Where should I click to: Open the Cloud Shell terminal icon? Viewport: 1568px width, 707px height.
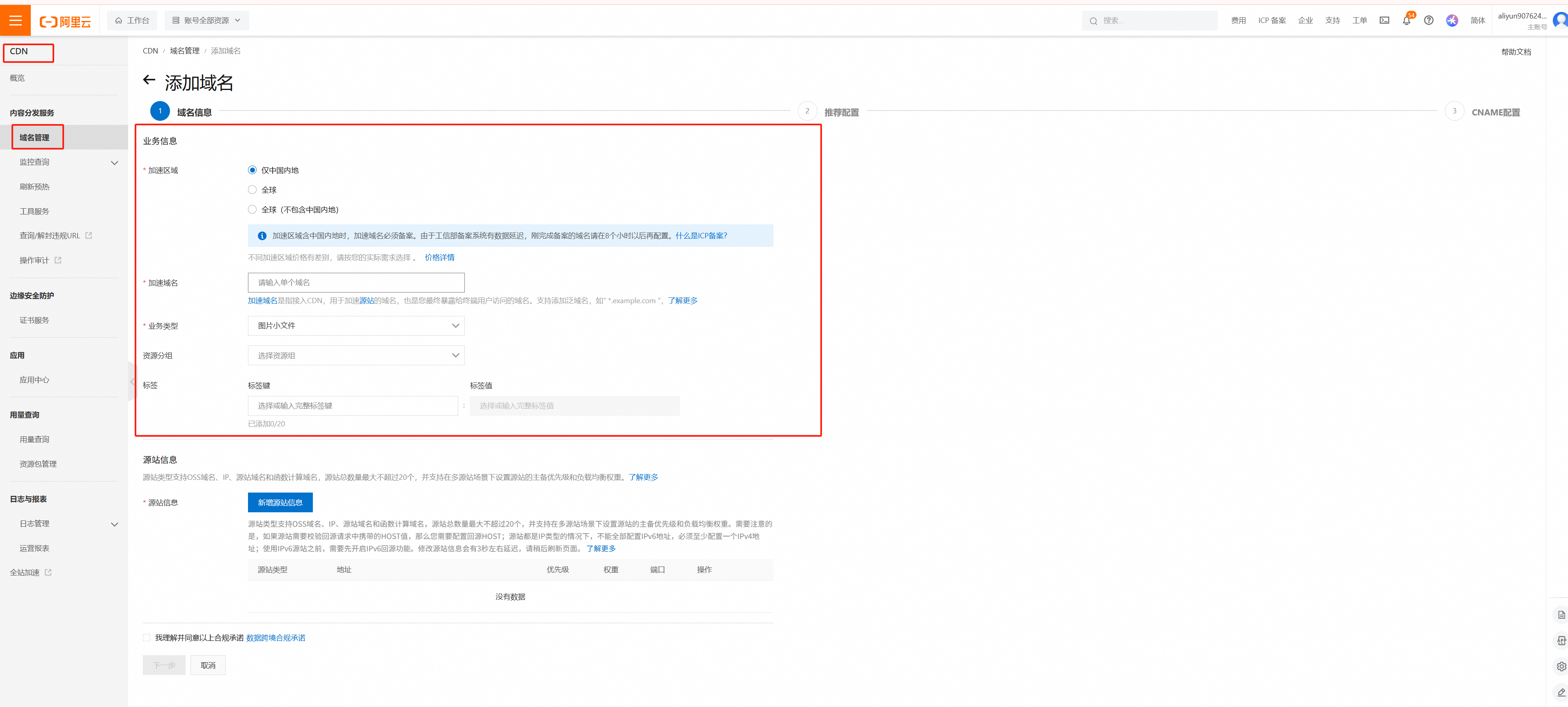click(x=1384, y=21)
